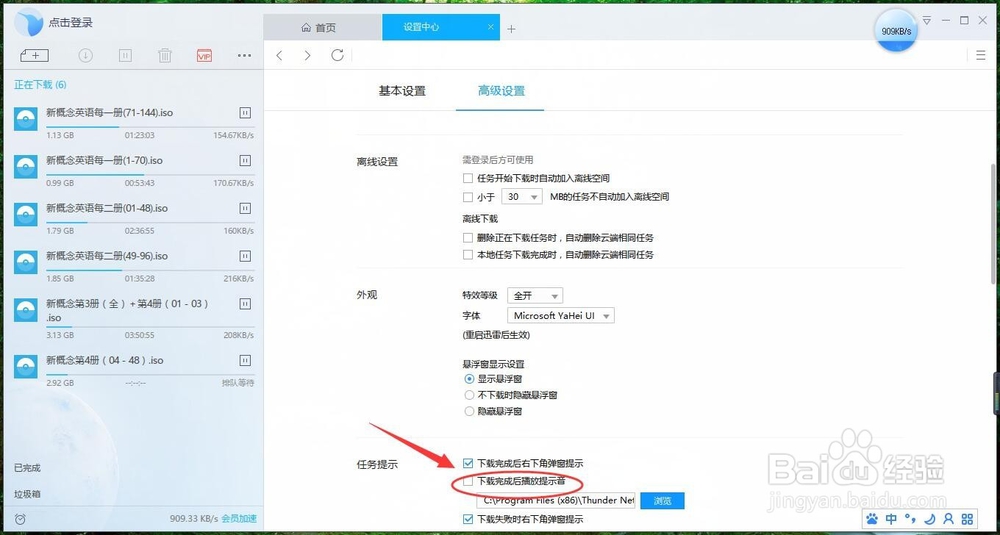The width and height of the screenshot is (1000, 535).
Task: Select 隐藏悬浮窗 radio option
Action: 469,412
